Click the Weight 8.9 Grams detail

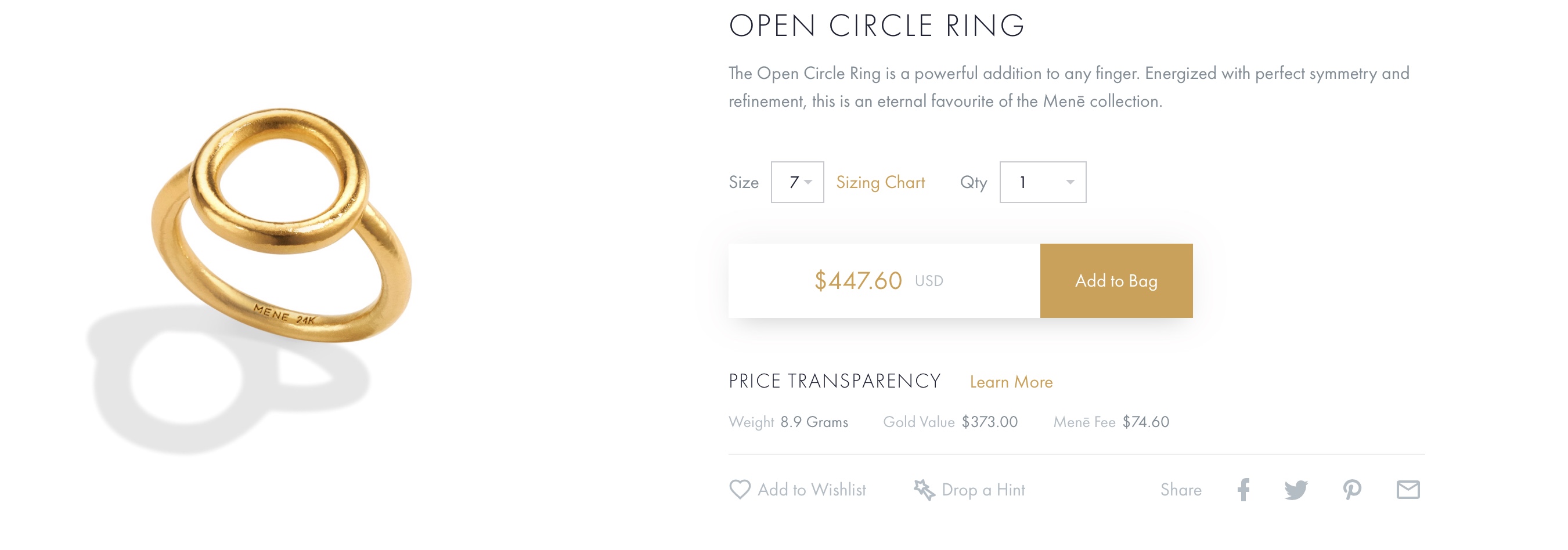click(x=788, y=422)
